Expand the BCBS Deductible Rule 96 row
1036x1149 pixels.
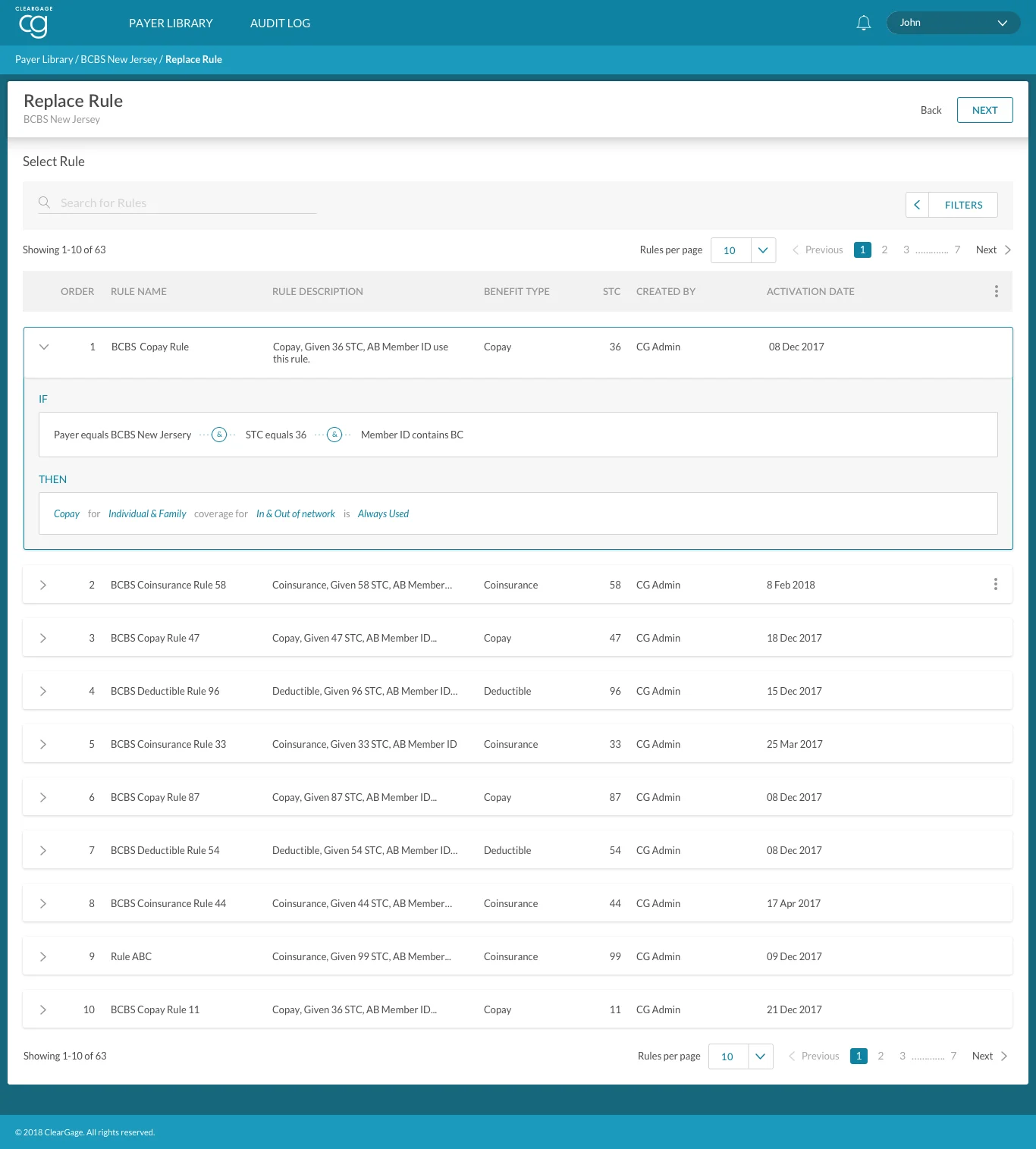click(43, 691)
